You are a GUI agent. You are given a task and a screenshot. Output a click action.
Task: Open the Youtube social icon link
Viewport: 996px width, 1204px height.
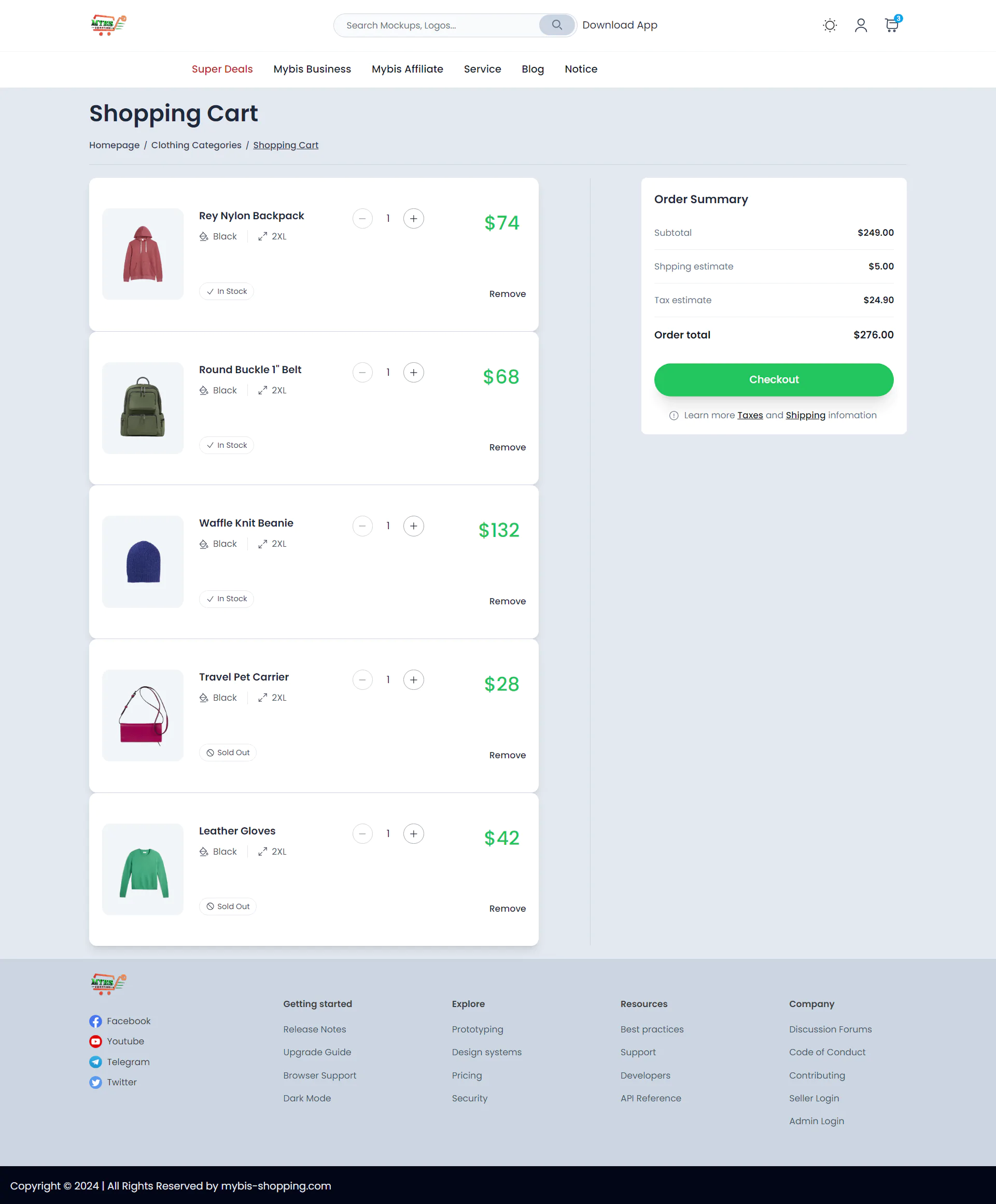(x=96, y=1041)
